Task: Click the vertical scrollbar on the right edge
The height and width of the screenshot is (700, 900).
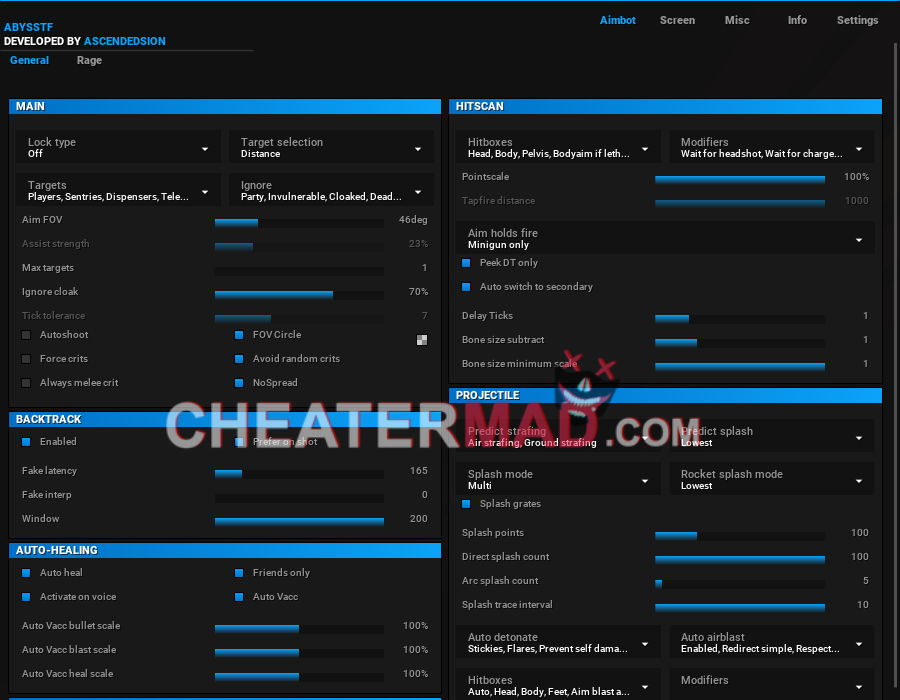Action: click(x=895, y=367)
